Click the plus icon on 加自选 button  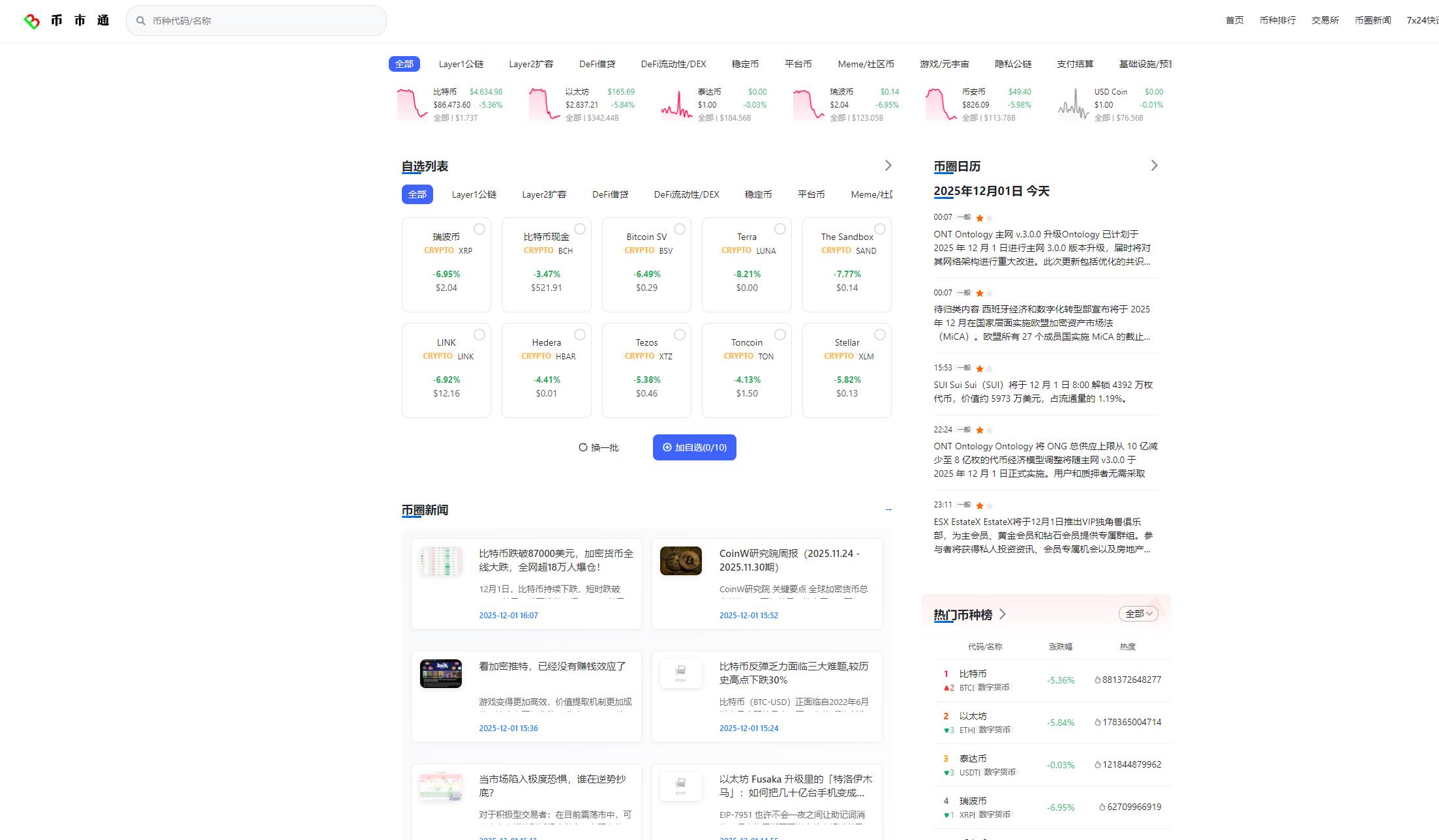pos(666,447)
